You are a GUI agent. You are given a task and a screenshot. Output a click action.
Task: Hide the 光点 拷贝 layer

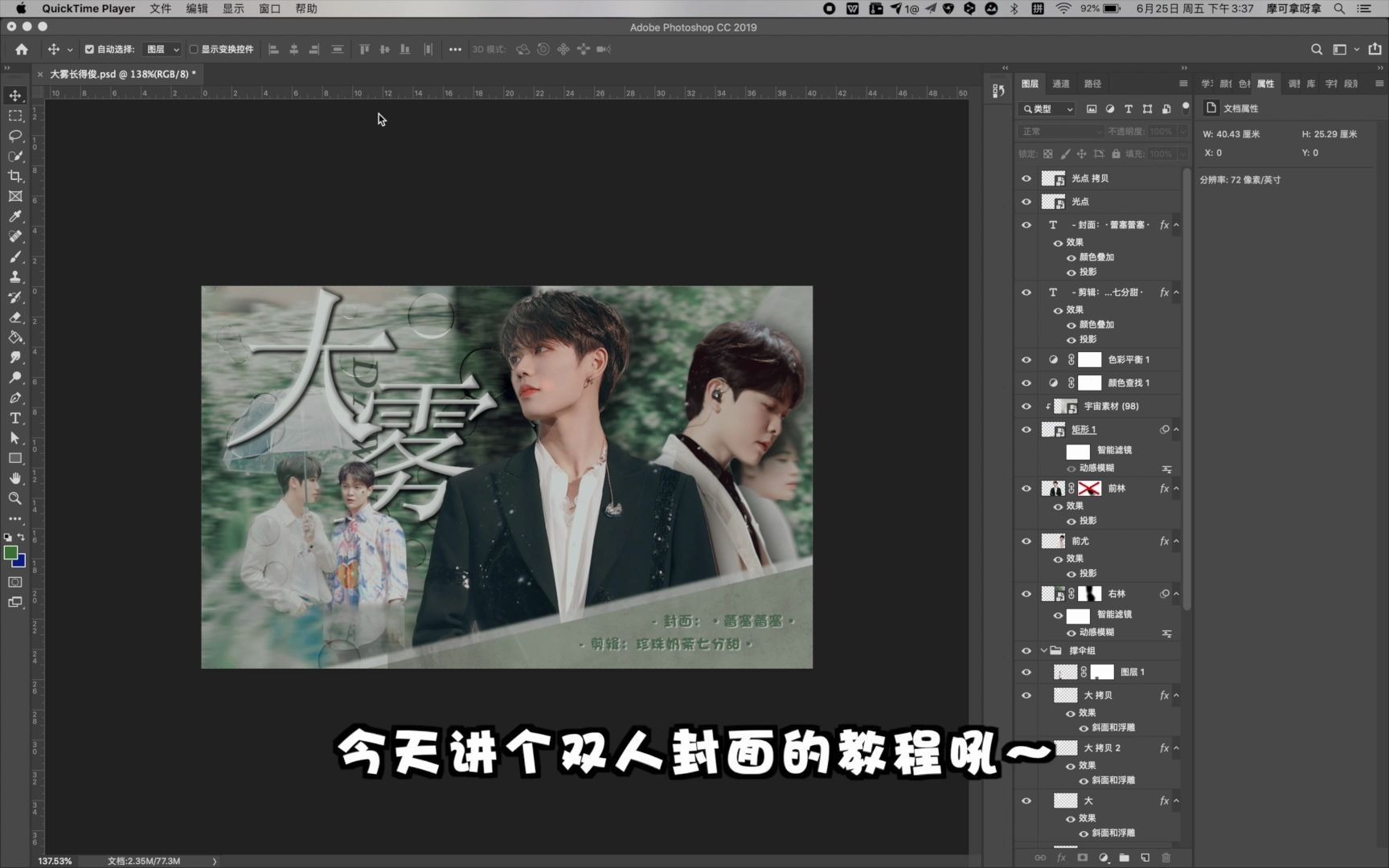tap(1026, 178)
